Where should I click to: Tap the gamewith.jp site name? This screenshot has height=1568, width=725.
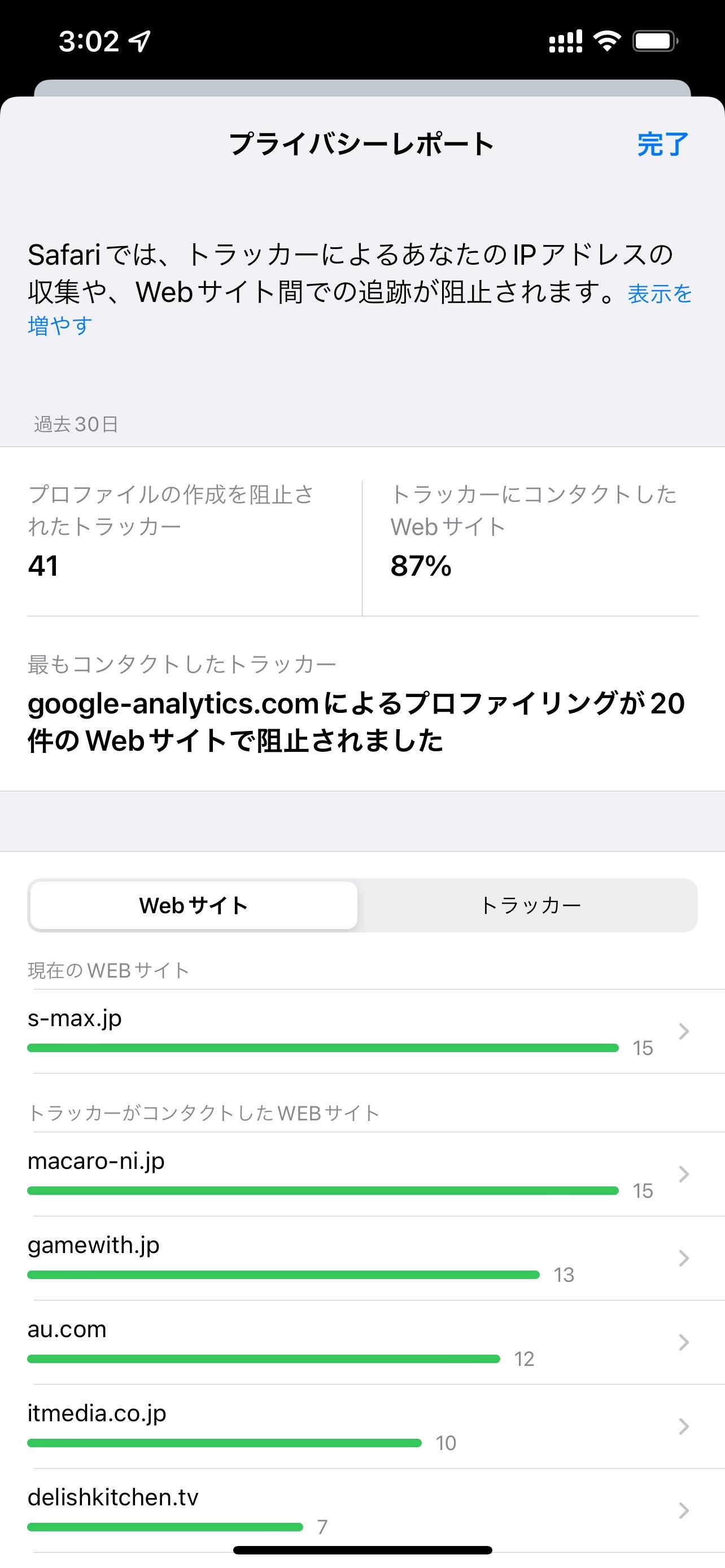[94, 1245]
